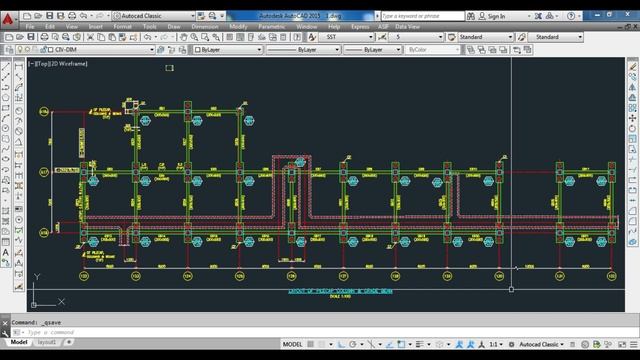
Task: Open annotation scale 1:1 dropdown
Action: point(496,344)
